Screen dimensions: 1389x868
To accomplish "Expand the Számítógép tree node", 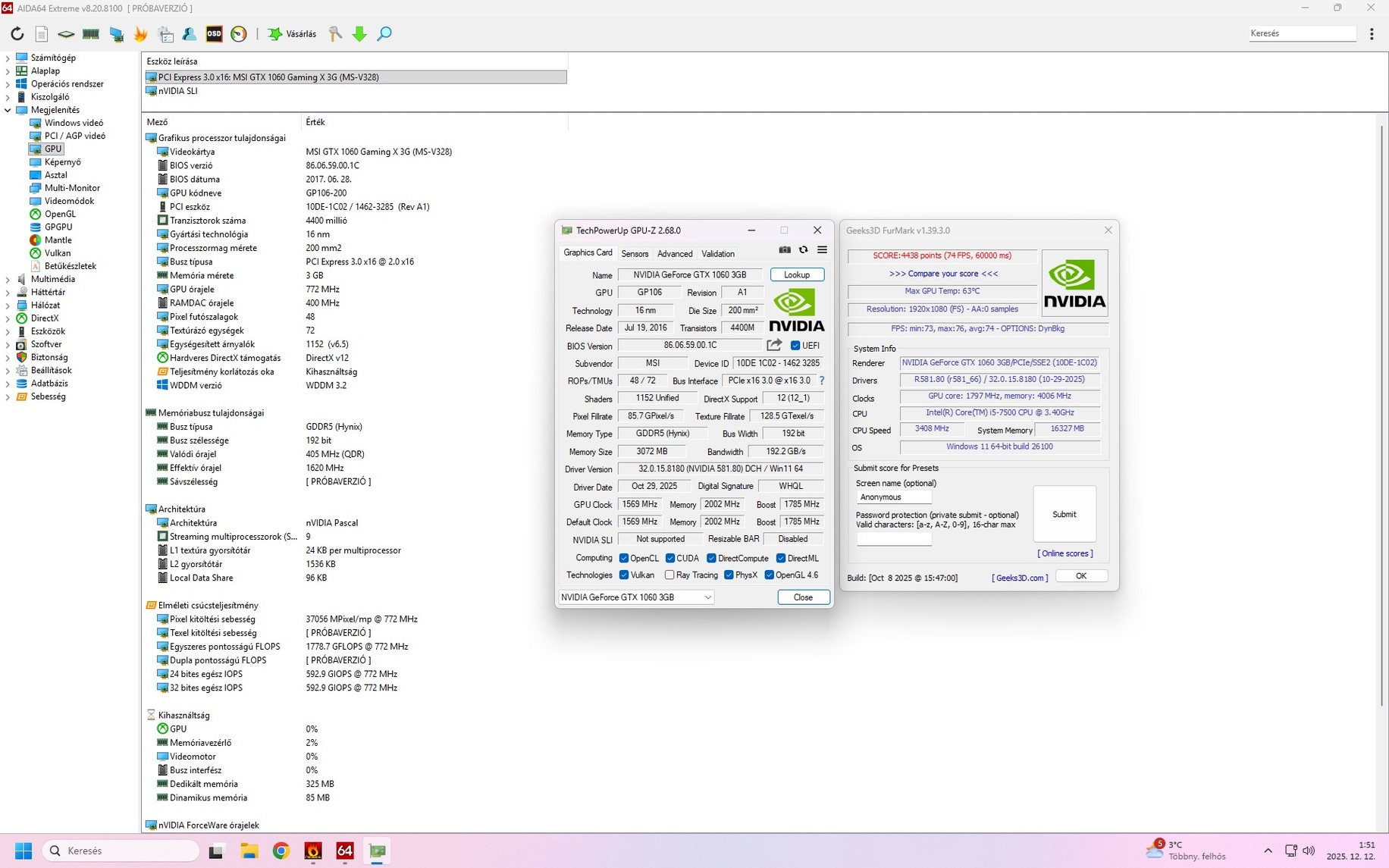I will (x=8, y=58).
